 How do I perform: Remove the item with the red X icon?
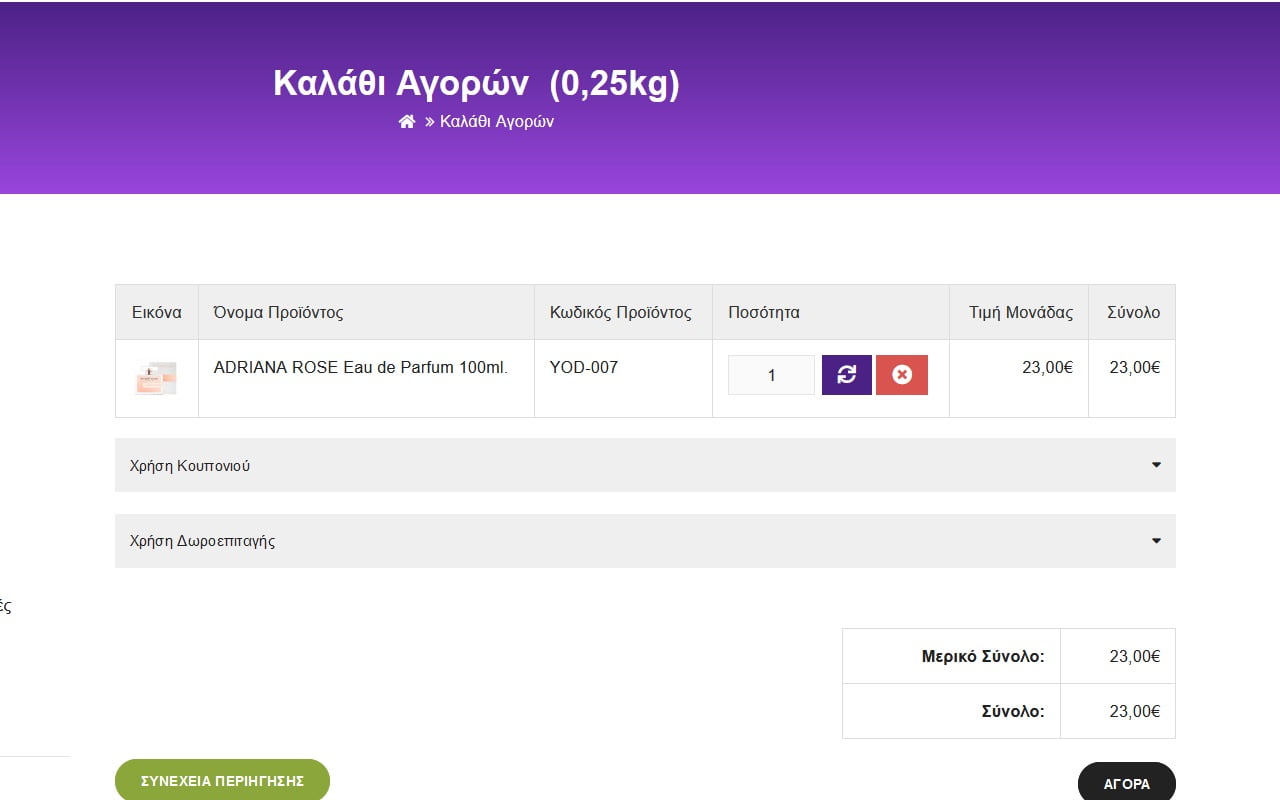(x=901, y=375)
